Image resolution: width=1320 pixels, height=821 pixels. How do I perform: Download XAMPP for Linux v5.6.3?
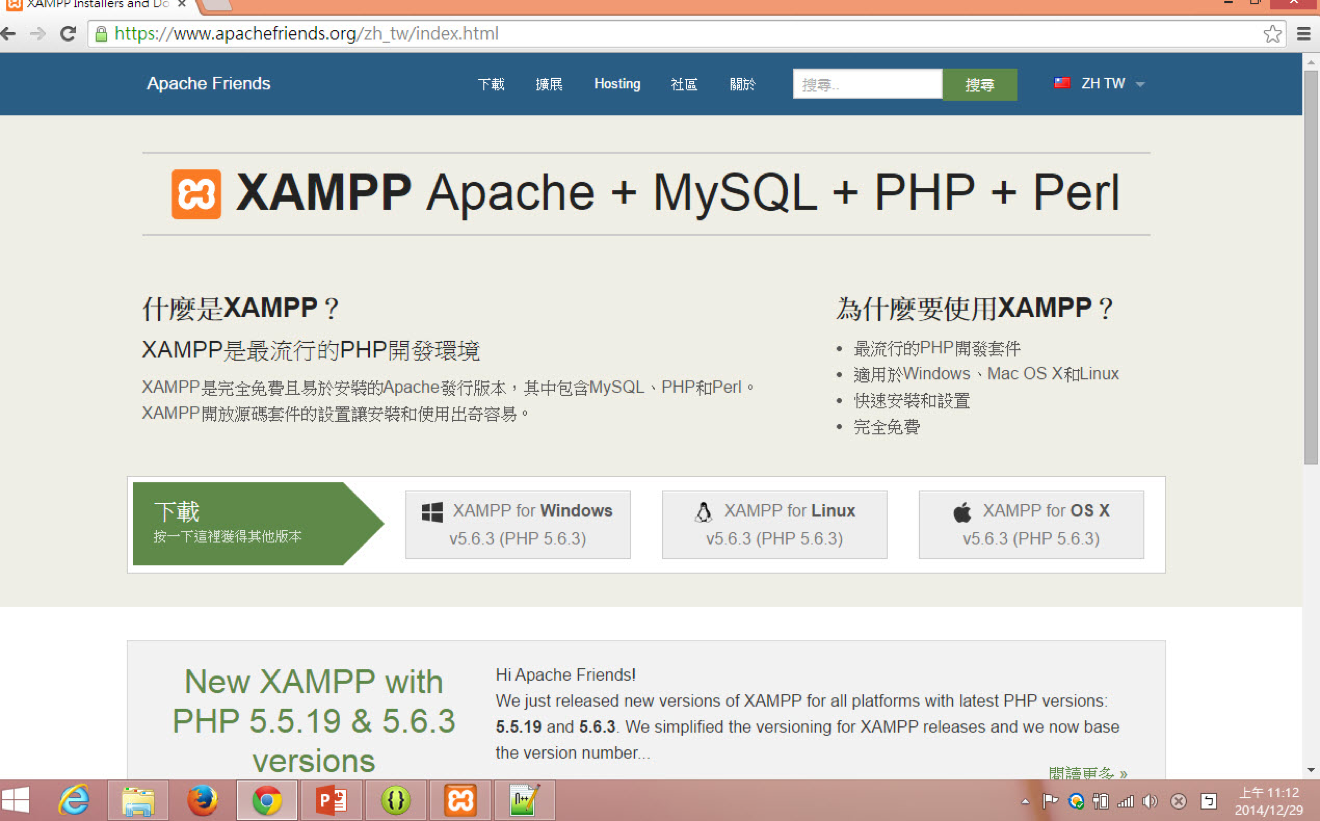point(774,524)
